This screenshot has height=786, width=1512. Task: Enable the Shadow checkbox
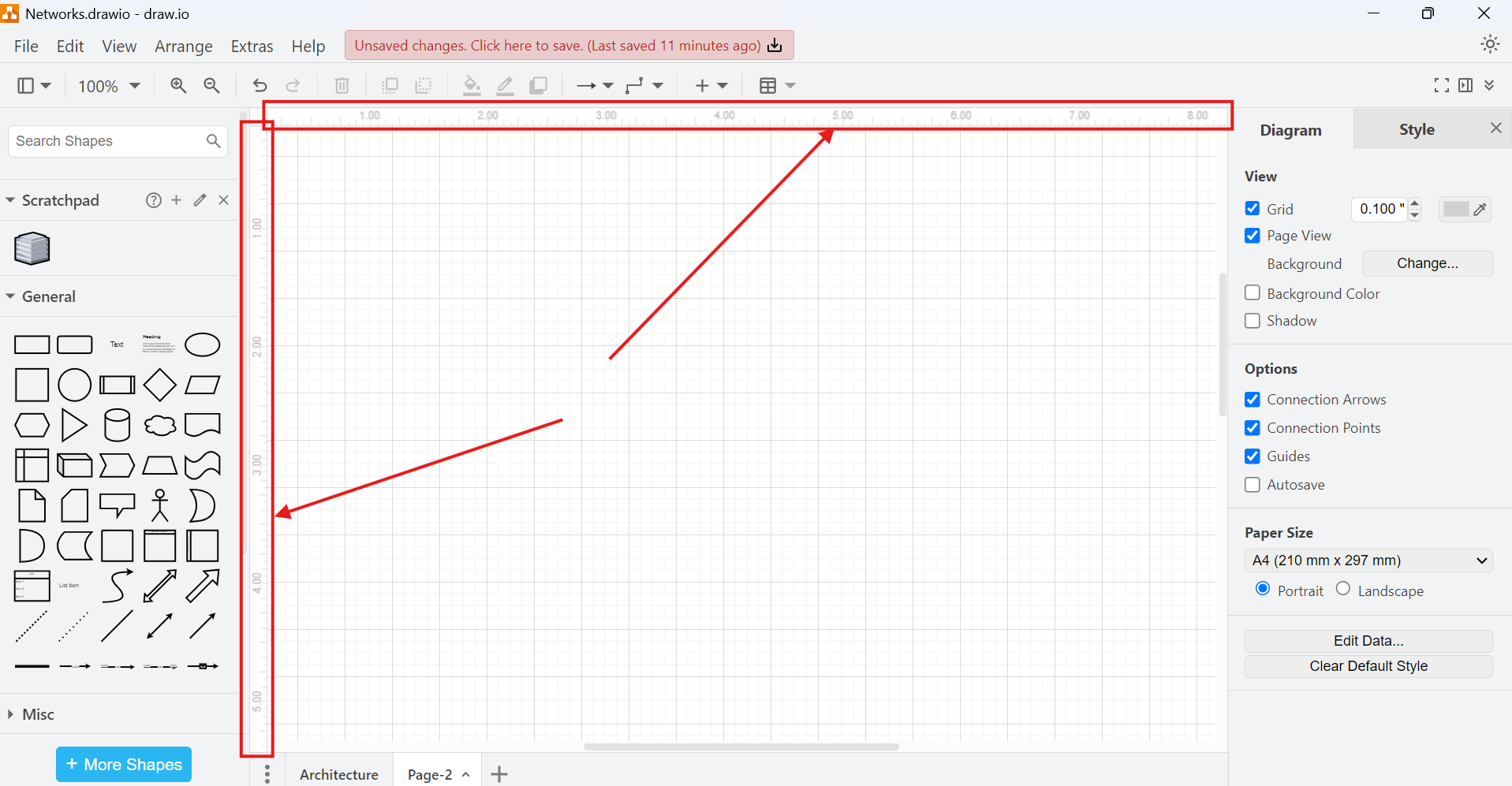(1253, 321)
